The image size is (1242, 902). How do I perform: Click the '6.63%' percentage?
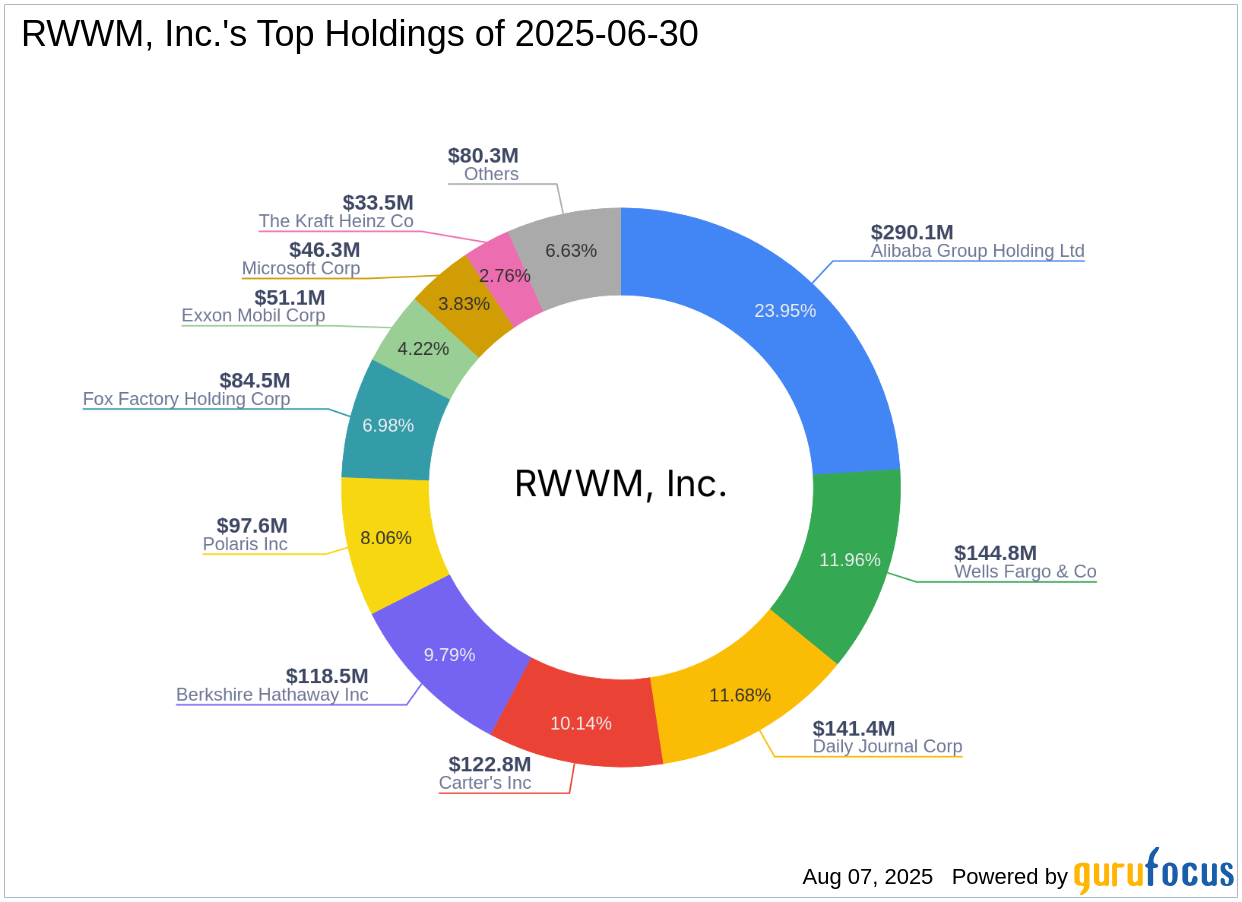571,250
